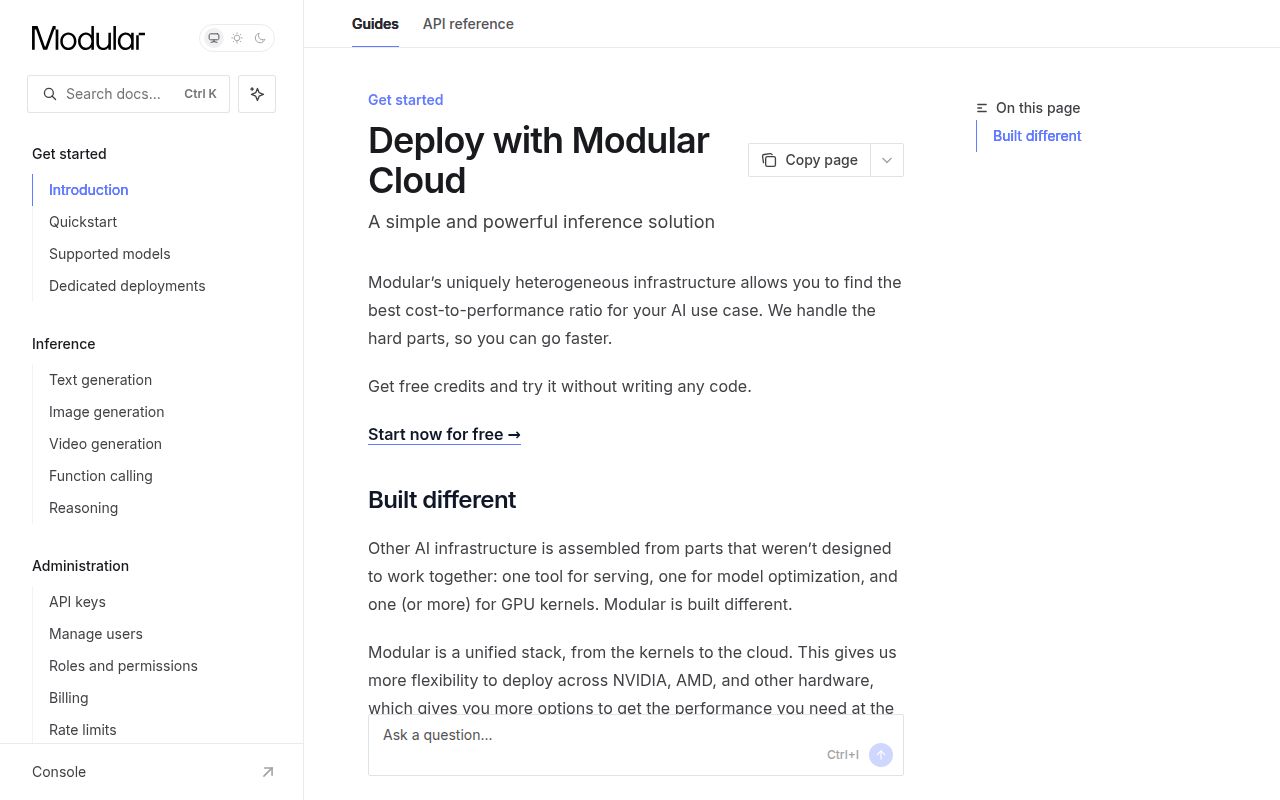Open Dedicated deployments page

[127, 286]
